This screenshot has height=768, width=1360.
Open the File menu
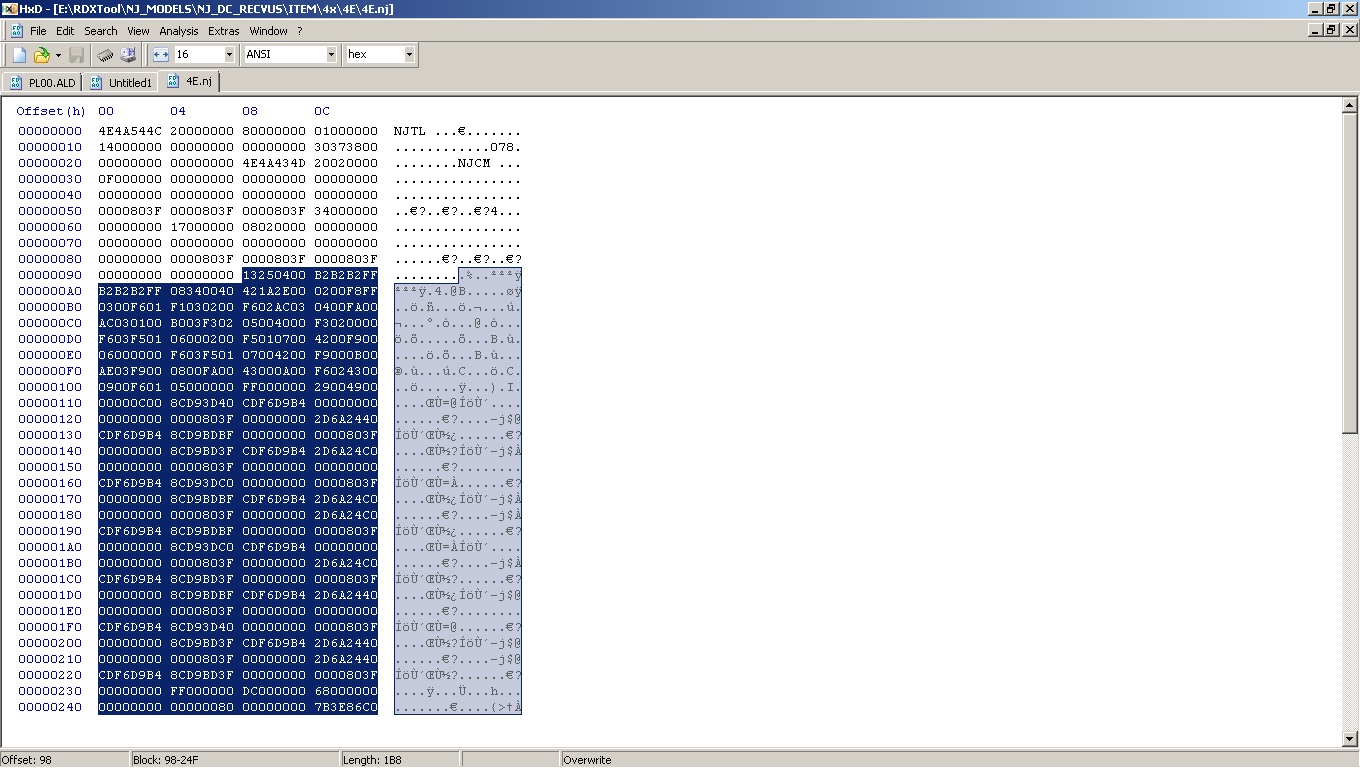point(38,31)
